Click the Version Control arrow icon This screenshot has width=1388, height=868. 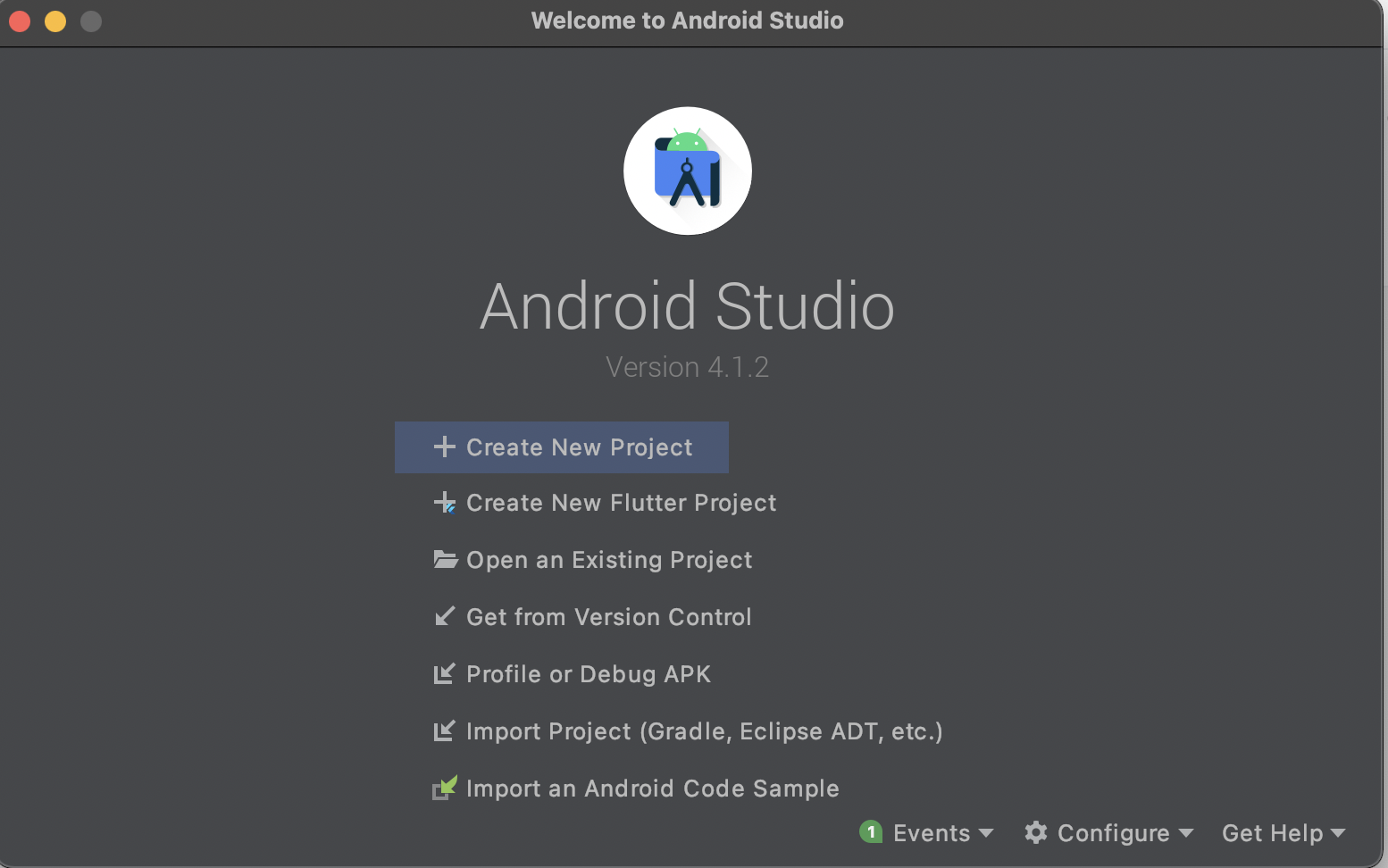click(x=444, y=616)
